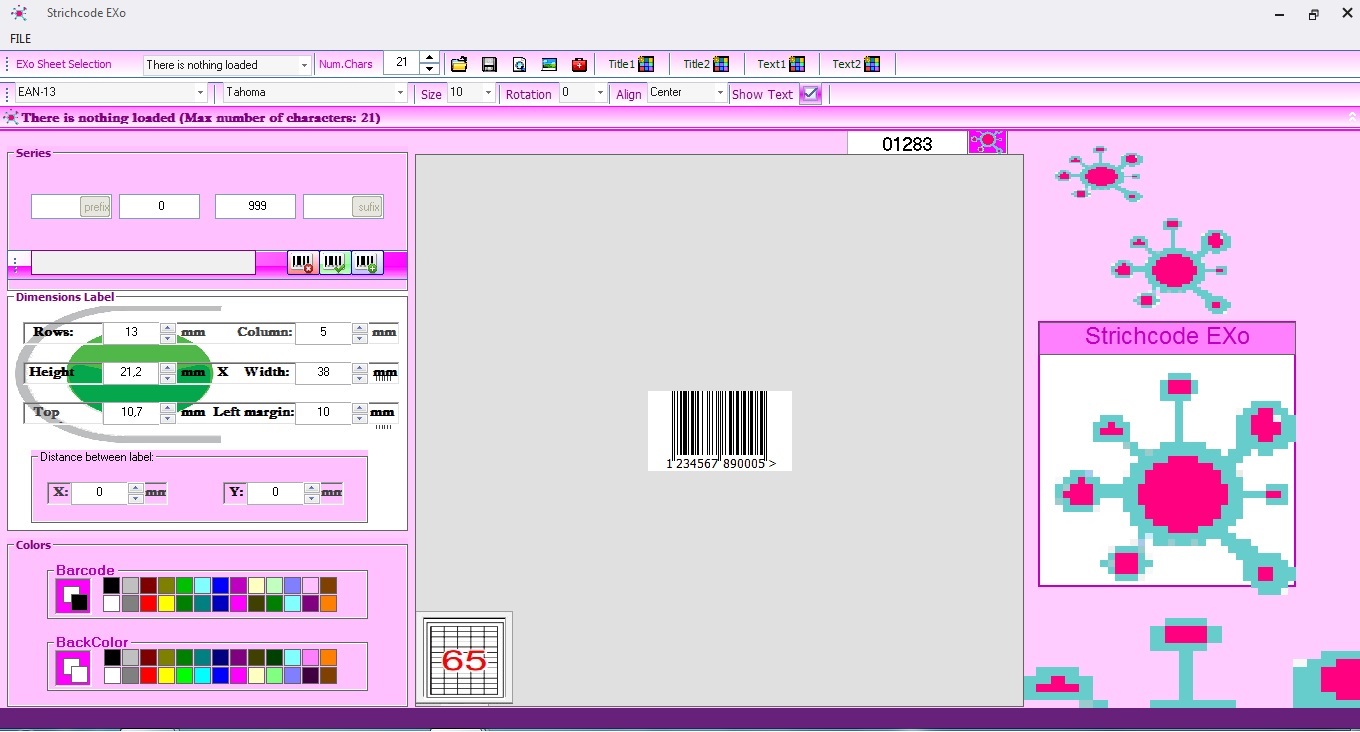The width and height of the screenshot is (1360, 732).
Task: Click the prefix button in Series
Action: pos(96,207)
